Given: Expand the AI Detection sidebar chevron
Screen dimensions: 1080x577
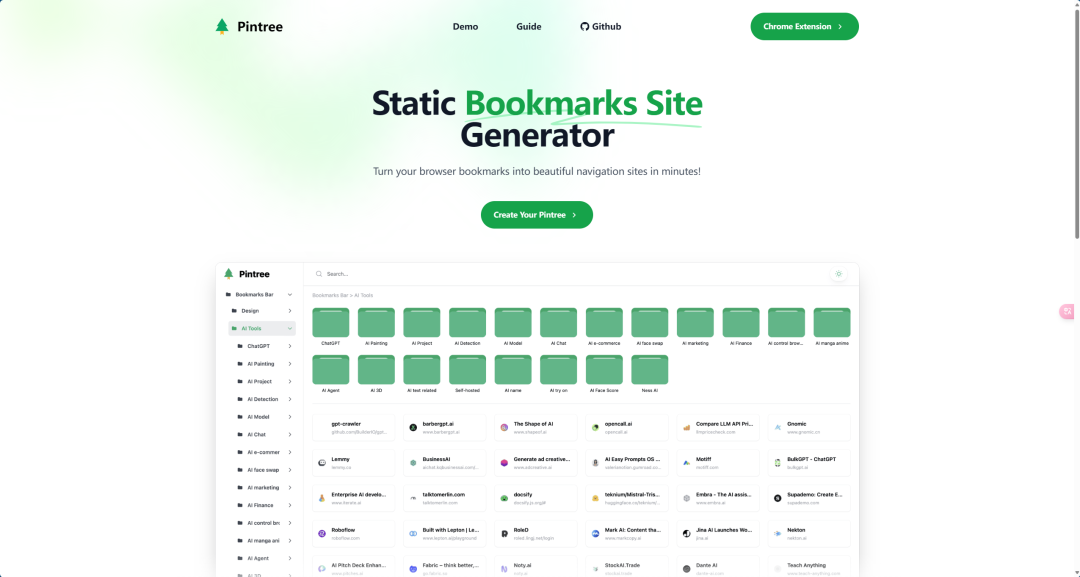Looking at the screenshot, I should pos(290,399).
